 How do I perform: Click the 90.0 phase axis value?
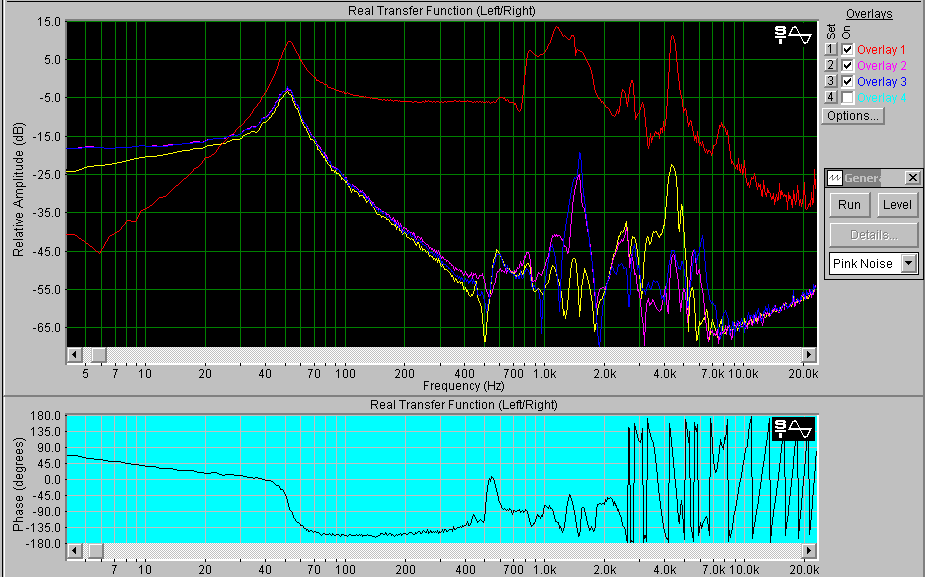(49, 448)
